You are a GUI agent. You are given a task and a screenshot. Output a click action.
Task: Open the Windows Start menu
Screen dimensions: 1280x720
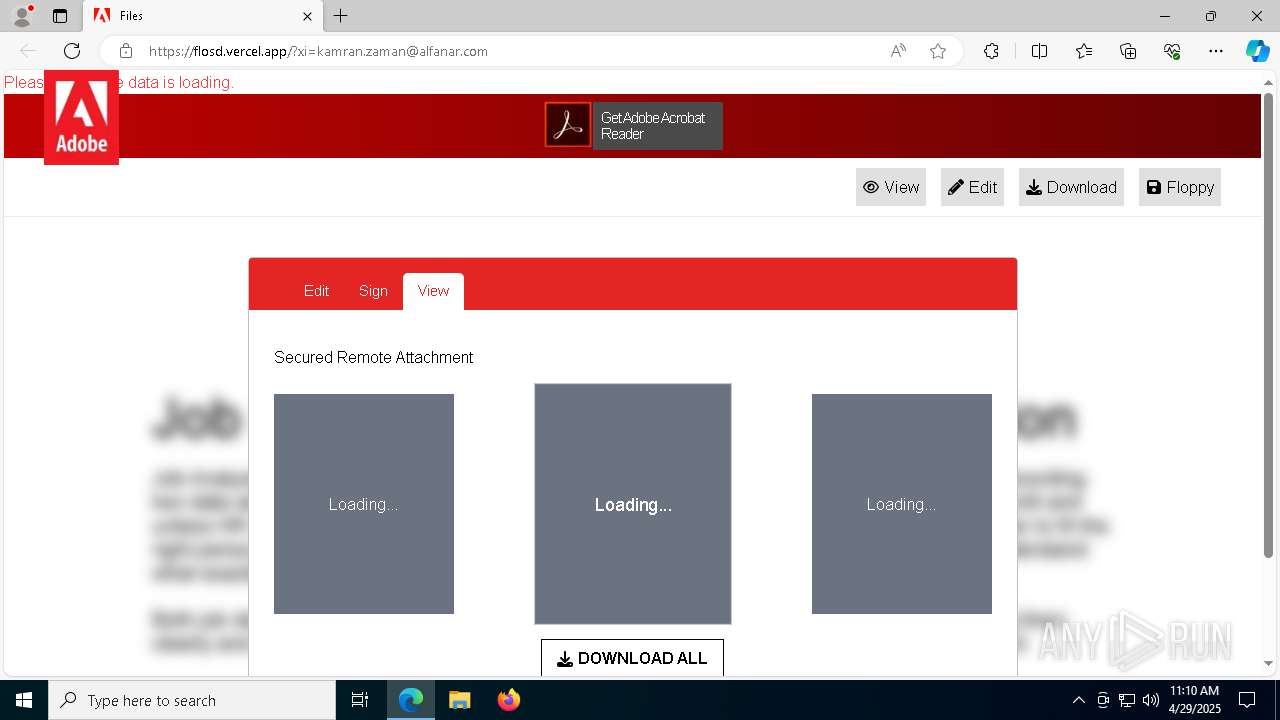tap(24, 700)
